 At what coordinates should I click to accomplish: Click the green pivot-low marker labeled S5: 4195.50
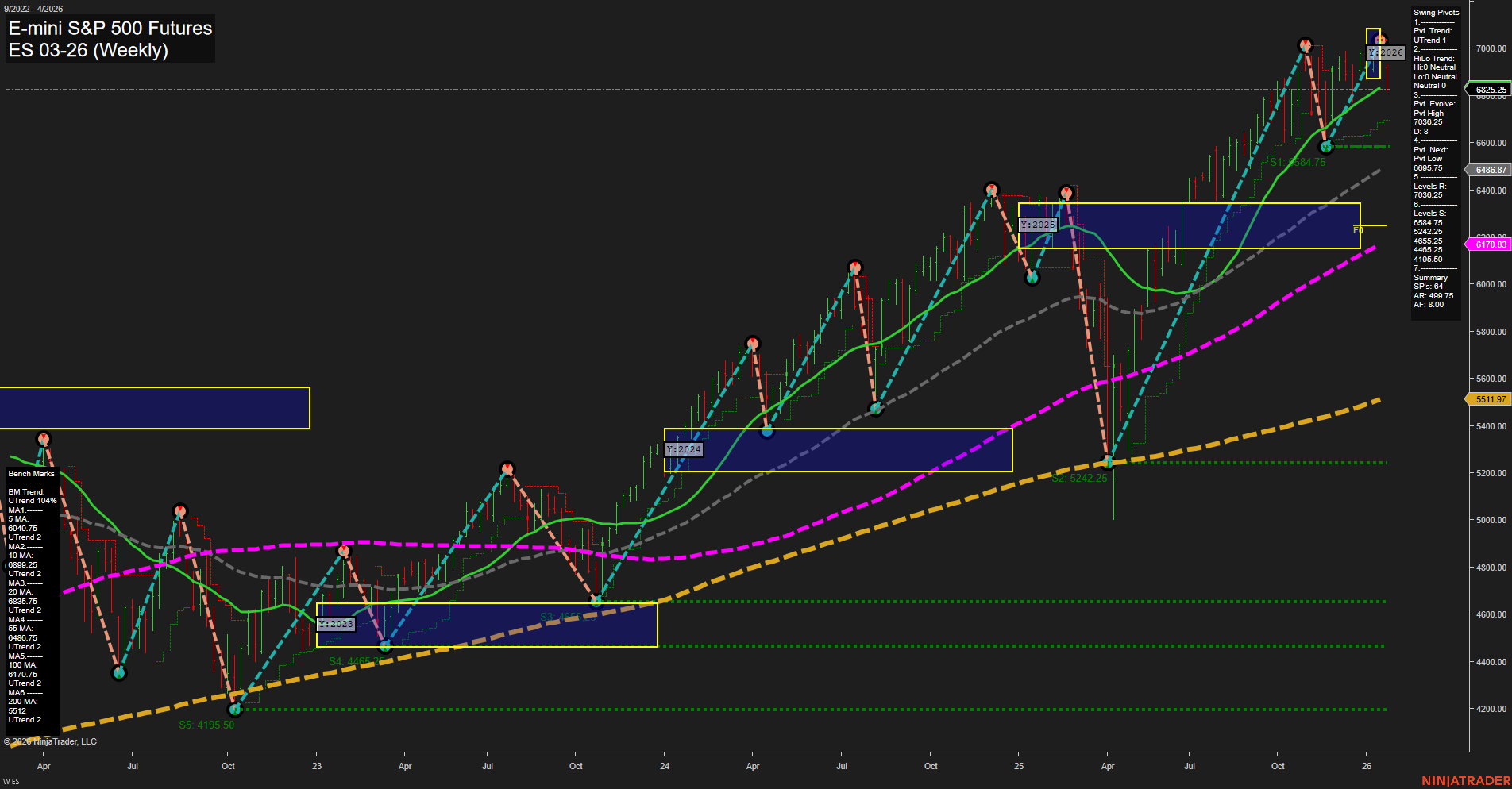tap(236, 710)
